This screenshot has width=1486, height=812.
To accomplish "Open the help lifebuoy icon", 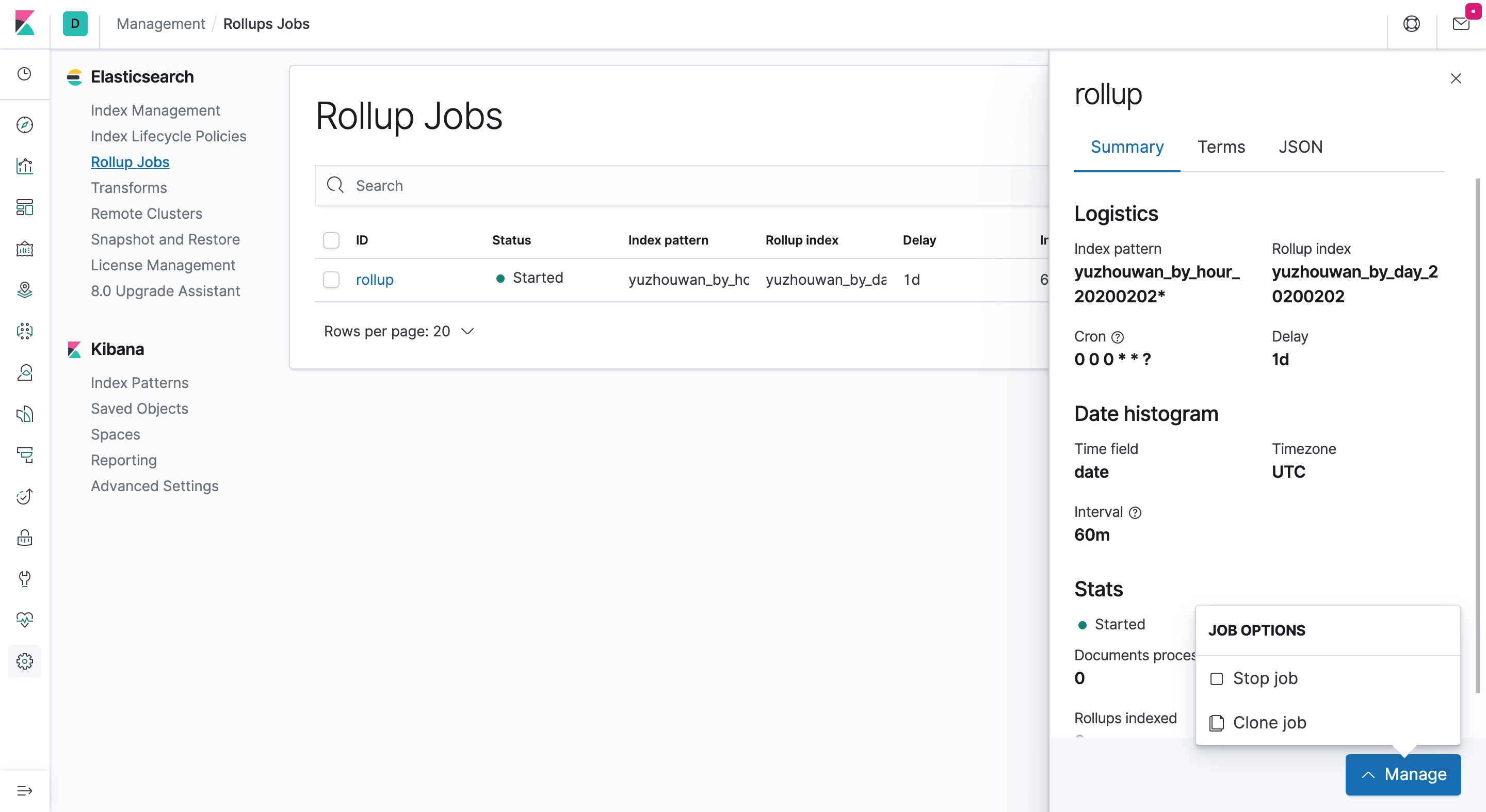I will (1411, 24).
